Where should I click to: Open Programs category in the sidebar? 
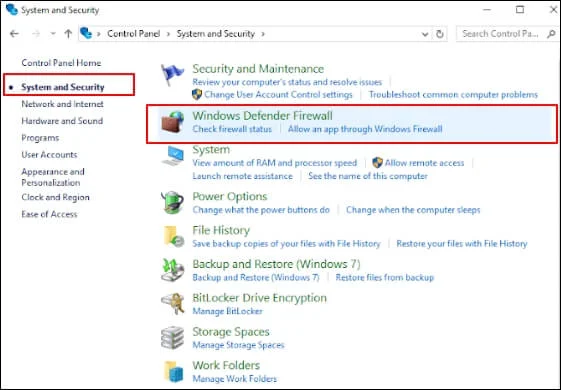pyautogui.click(x=40, y=138)
